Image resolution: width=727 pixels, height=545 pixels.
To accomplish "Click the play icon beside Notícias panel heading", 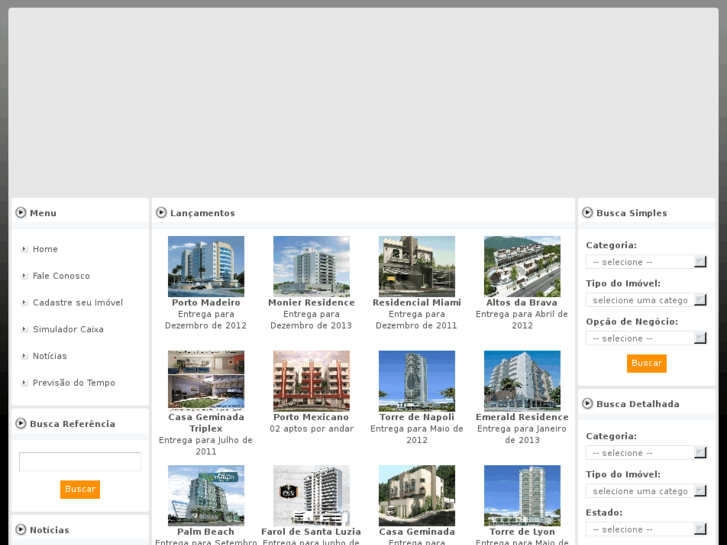I will tap(21, 529).
